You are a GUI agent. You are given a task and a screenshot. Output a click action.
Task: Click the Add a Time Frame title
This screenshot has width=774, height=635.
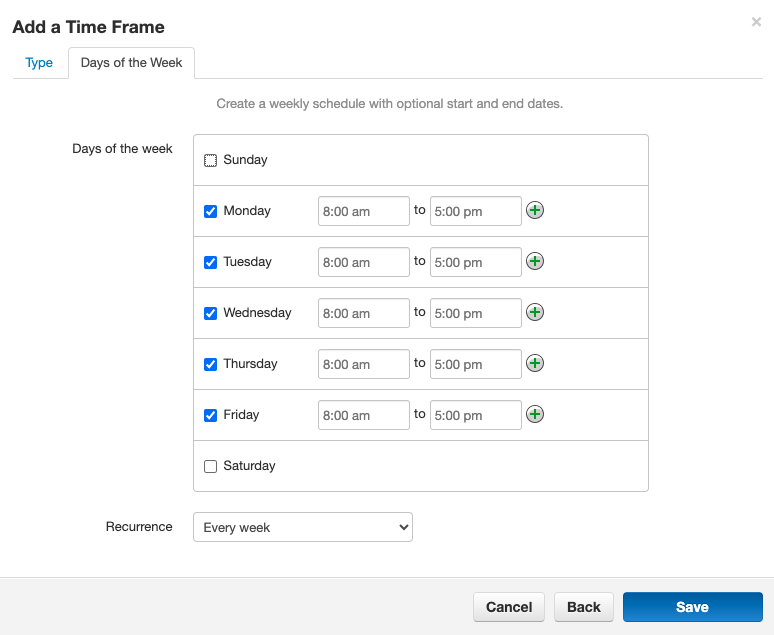click(x=88, y=27)
